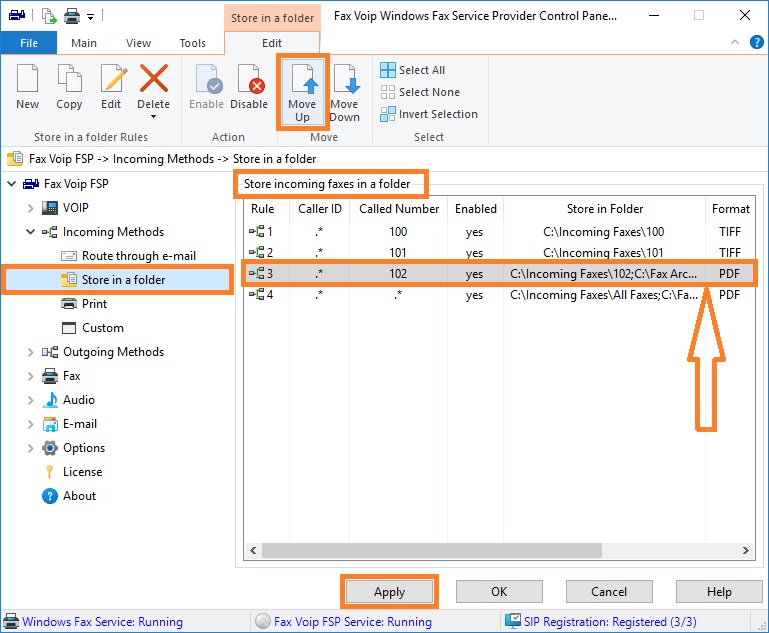Screen dimensions: 769x633
Task: Open the quick access toolbar customize dropdown
Action: [x=91, y=17]
